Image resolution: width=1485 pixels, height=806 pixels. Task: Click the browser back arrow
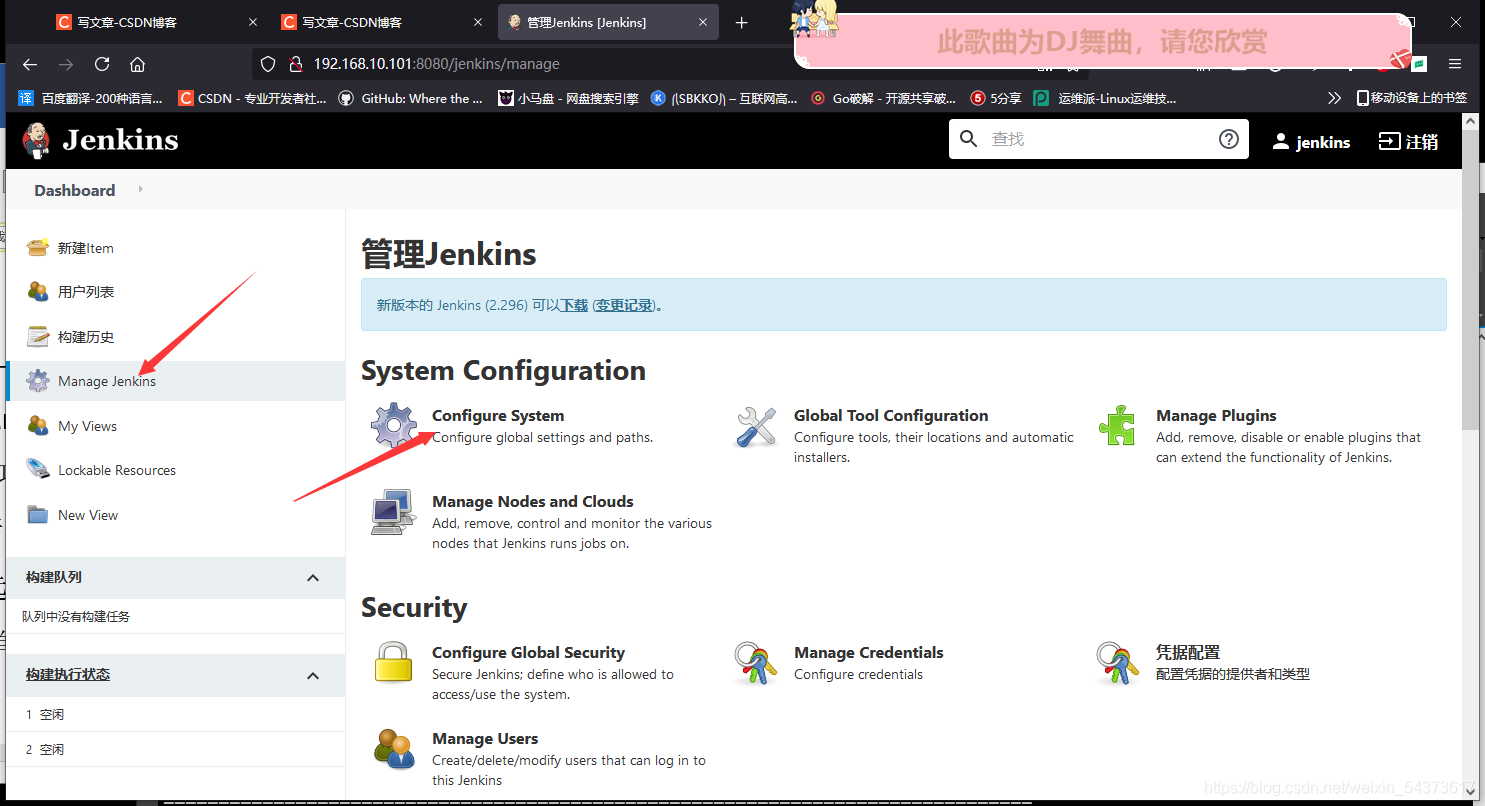click(x=30, y=64)
